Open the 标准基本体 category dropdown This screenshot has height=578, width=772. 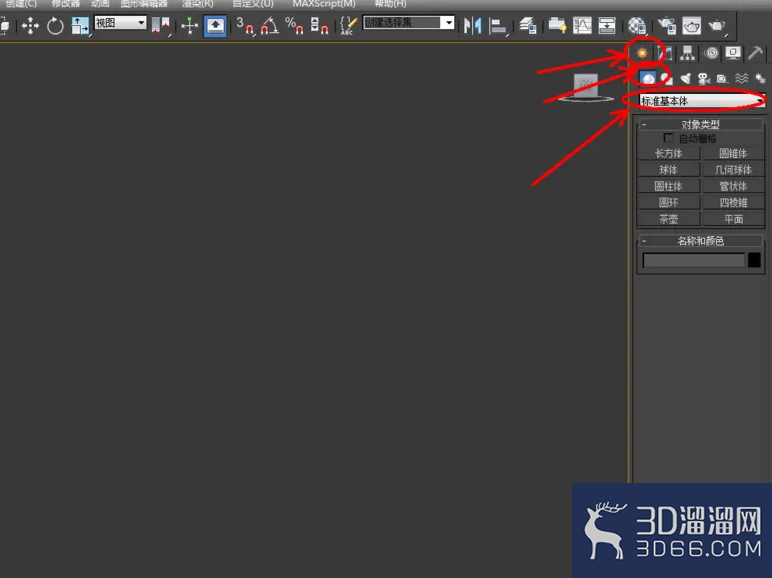click(x=702, y=100)
